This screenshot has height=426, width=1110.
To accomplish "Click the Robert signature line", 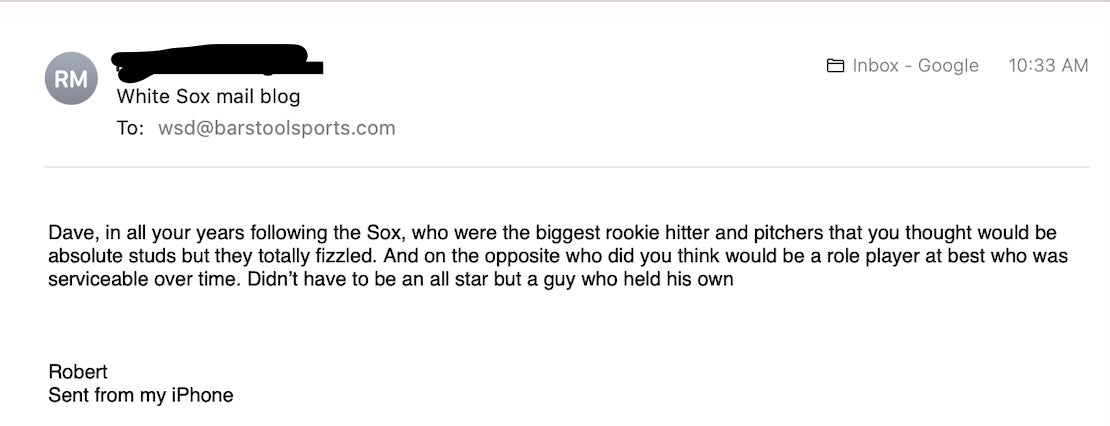I will click(78, 372).
